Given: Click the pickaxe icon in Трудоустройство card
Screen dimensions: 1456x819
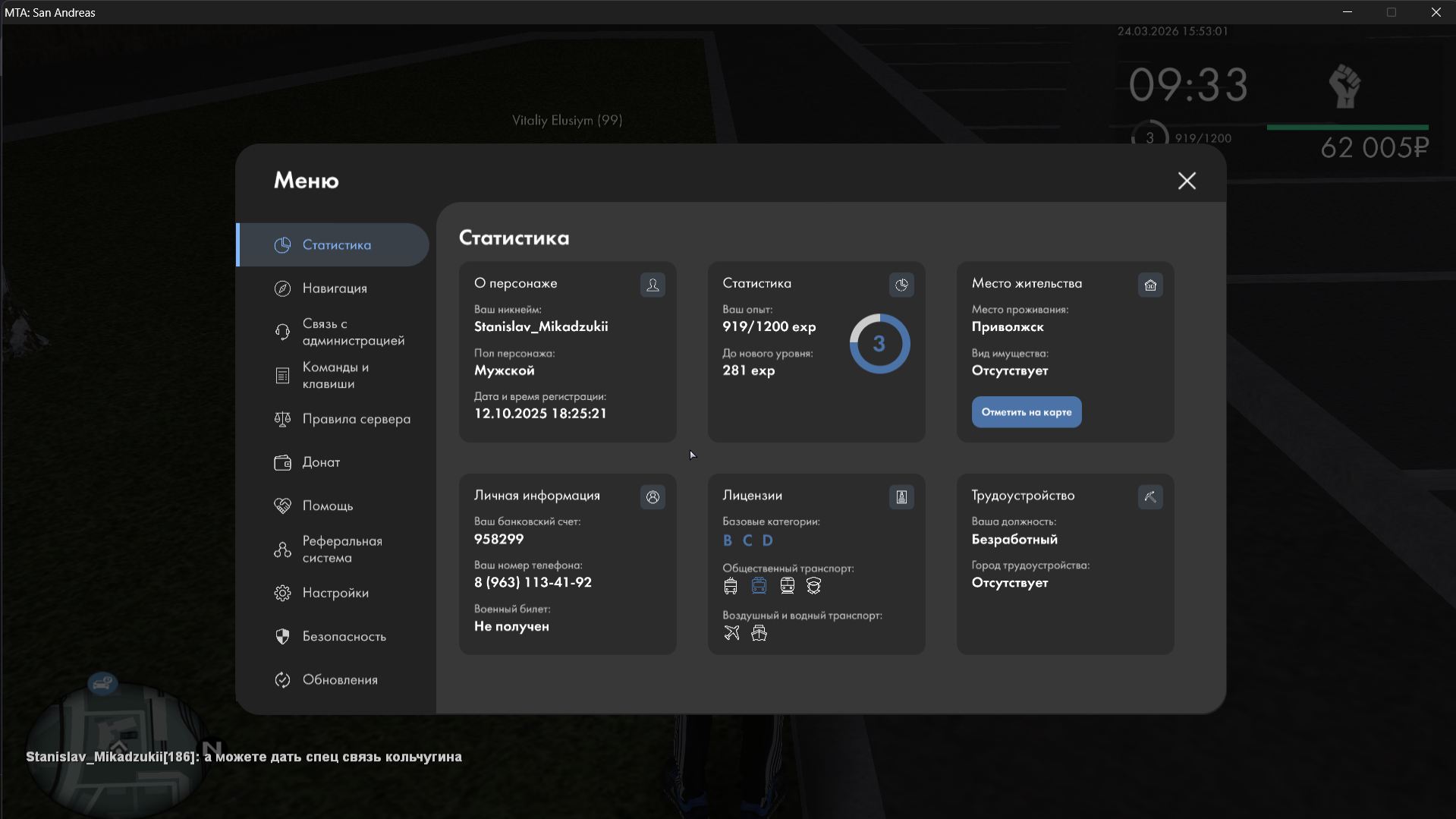Looking at the screenshot, I should point(1150,497).
